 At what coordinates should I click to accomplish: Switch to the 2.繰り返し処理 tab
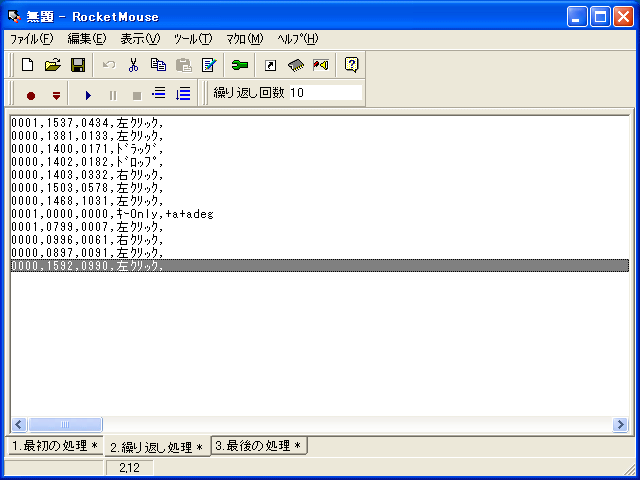click(x=157, y=447)
